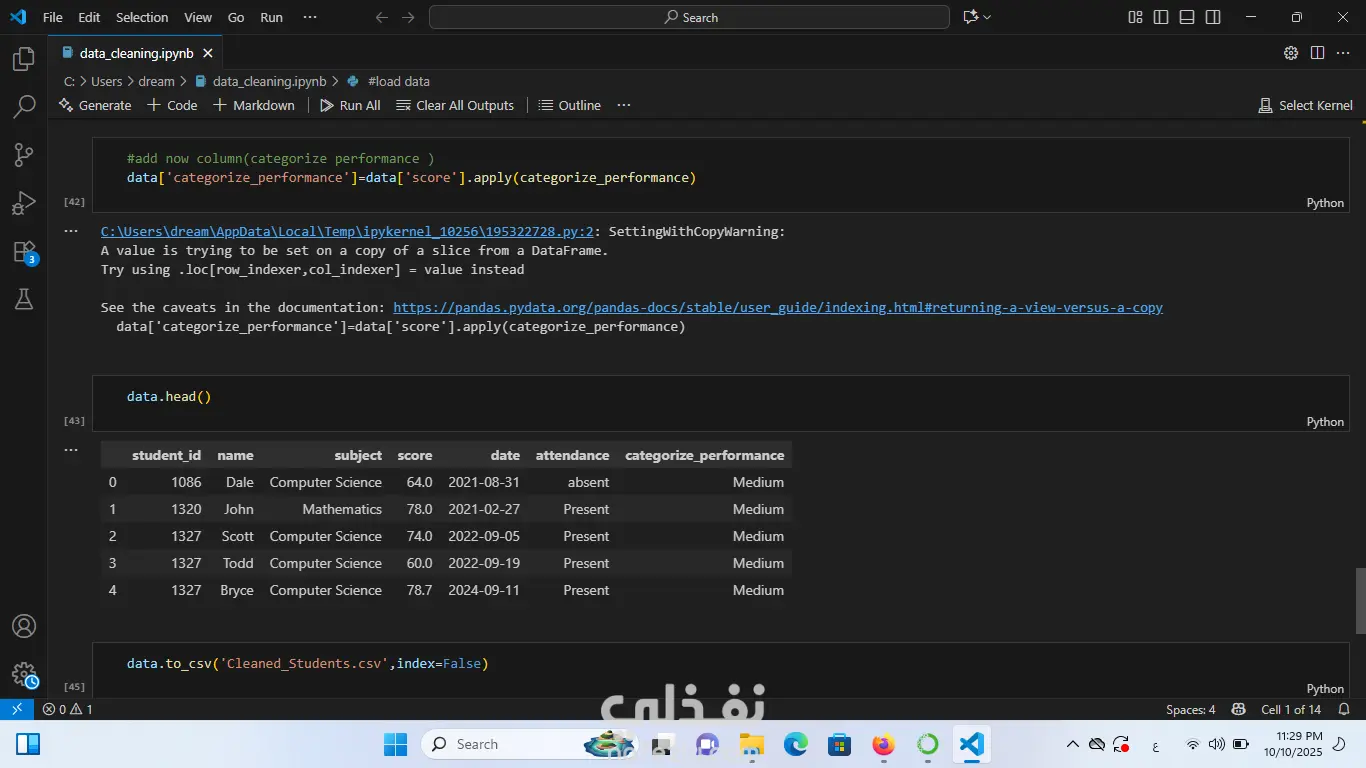The image size is (1366, 768).
Task: Click the notebook vertical scrollbar thumb
Action: (x=1360, y=600)
